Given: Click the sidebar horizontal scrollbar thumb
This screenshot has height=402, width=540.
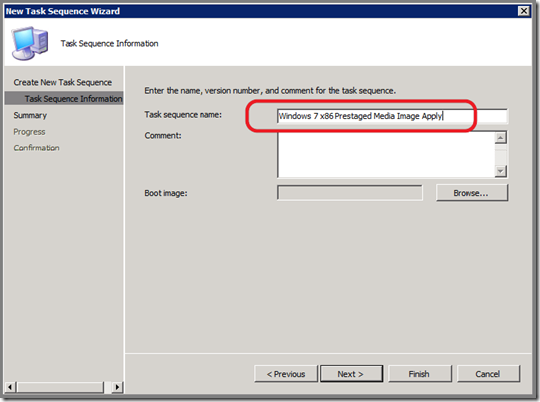Looking at the screenshot, I should pyautogui.click(x=61, y=387).
